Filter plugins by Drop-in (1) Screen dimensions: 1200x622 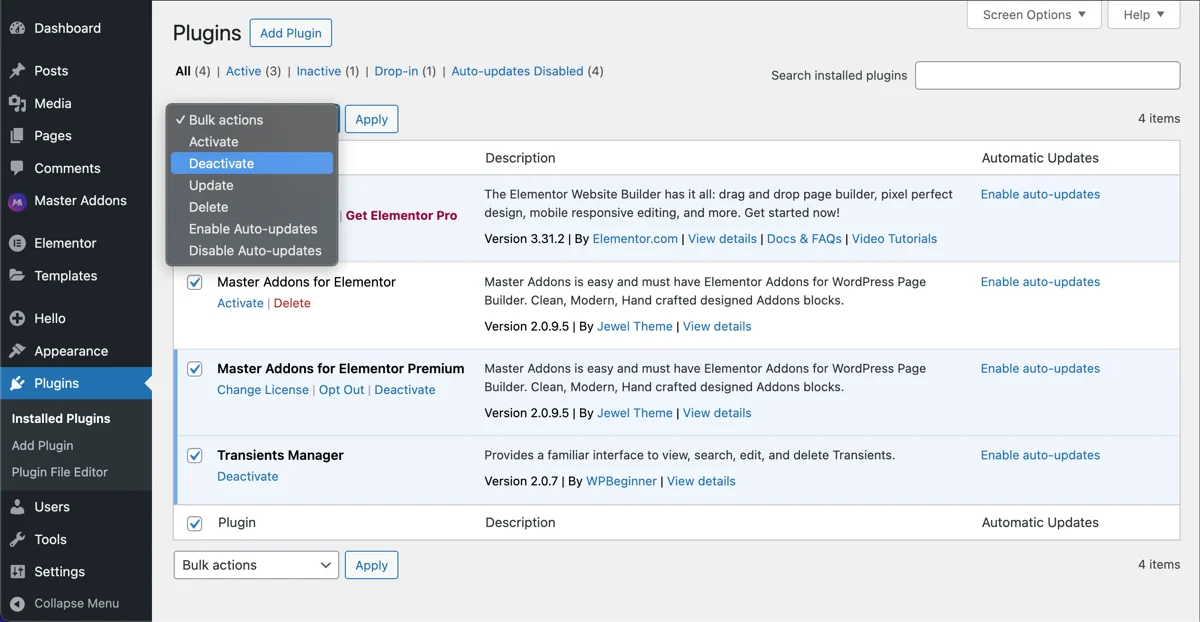[x=406, y=71]
